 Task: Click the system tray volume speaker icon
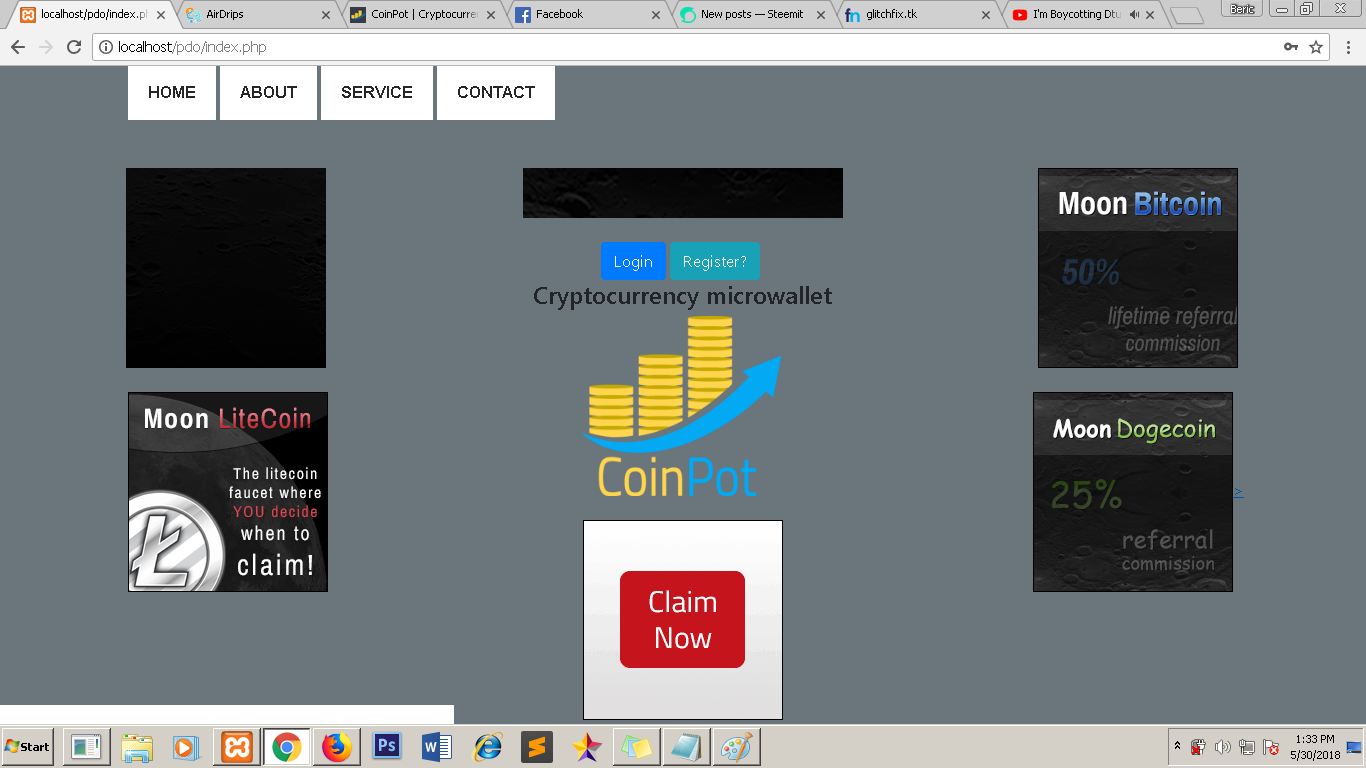(1222, 747)
